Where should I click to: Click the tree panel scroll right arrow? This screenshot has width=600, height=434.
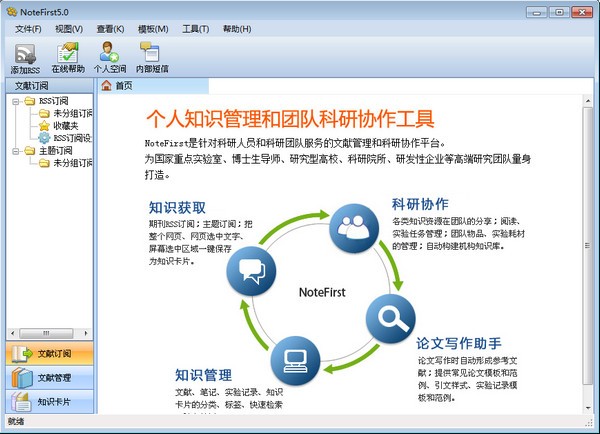86,333
